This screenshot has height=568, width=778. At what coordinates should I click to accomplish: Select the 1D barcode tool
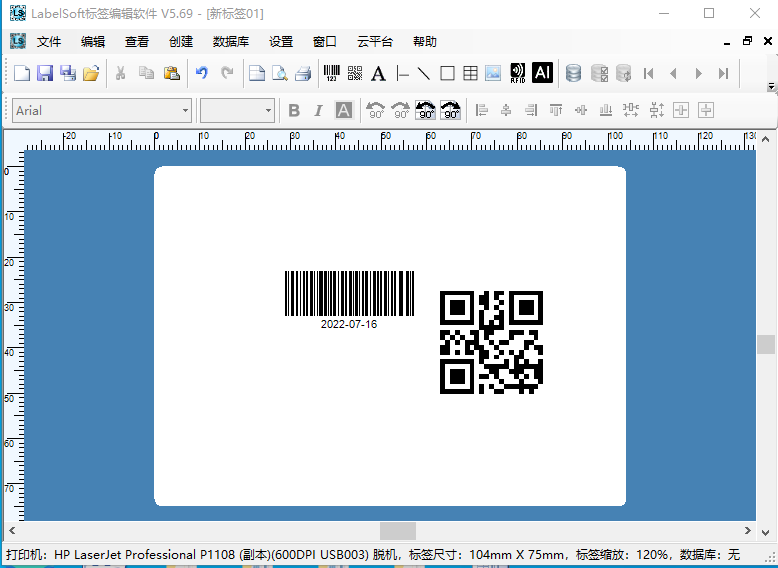pos(332,73)
